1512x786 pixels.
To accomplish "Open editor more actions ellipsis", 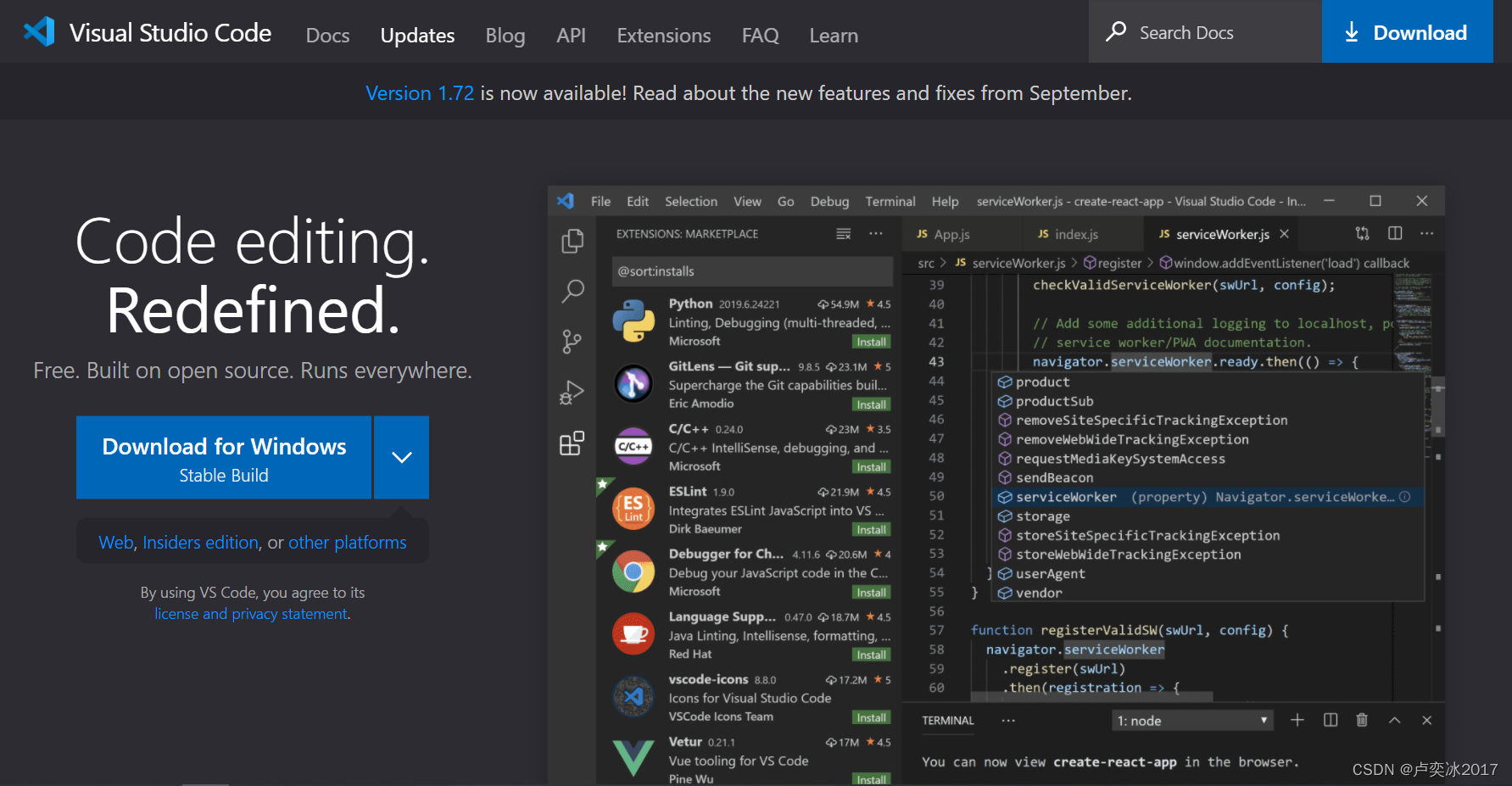I will 1427,233.
